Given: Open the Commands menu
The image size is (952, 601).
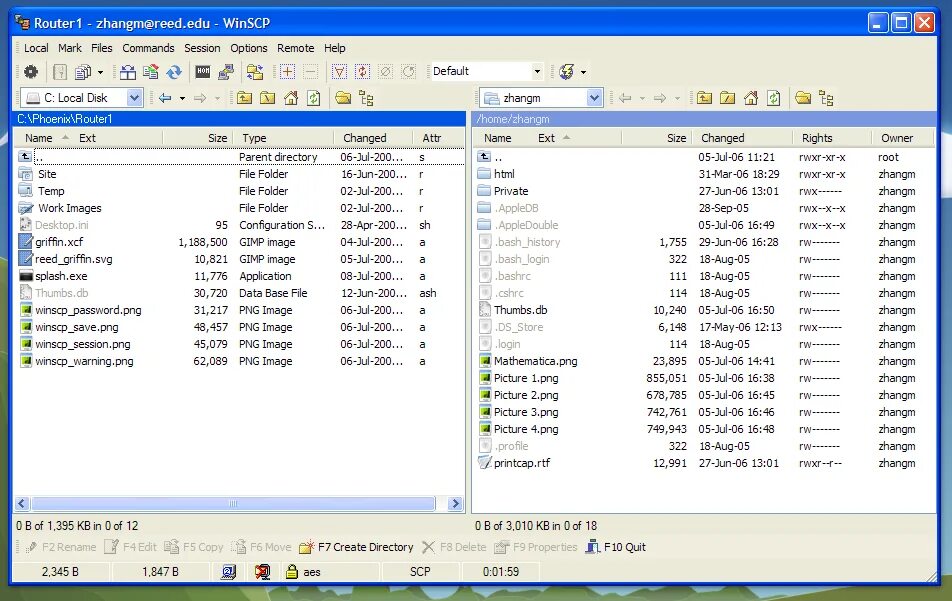Looking at the screenshot, I should coord(148,48).
